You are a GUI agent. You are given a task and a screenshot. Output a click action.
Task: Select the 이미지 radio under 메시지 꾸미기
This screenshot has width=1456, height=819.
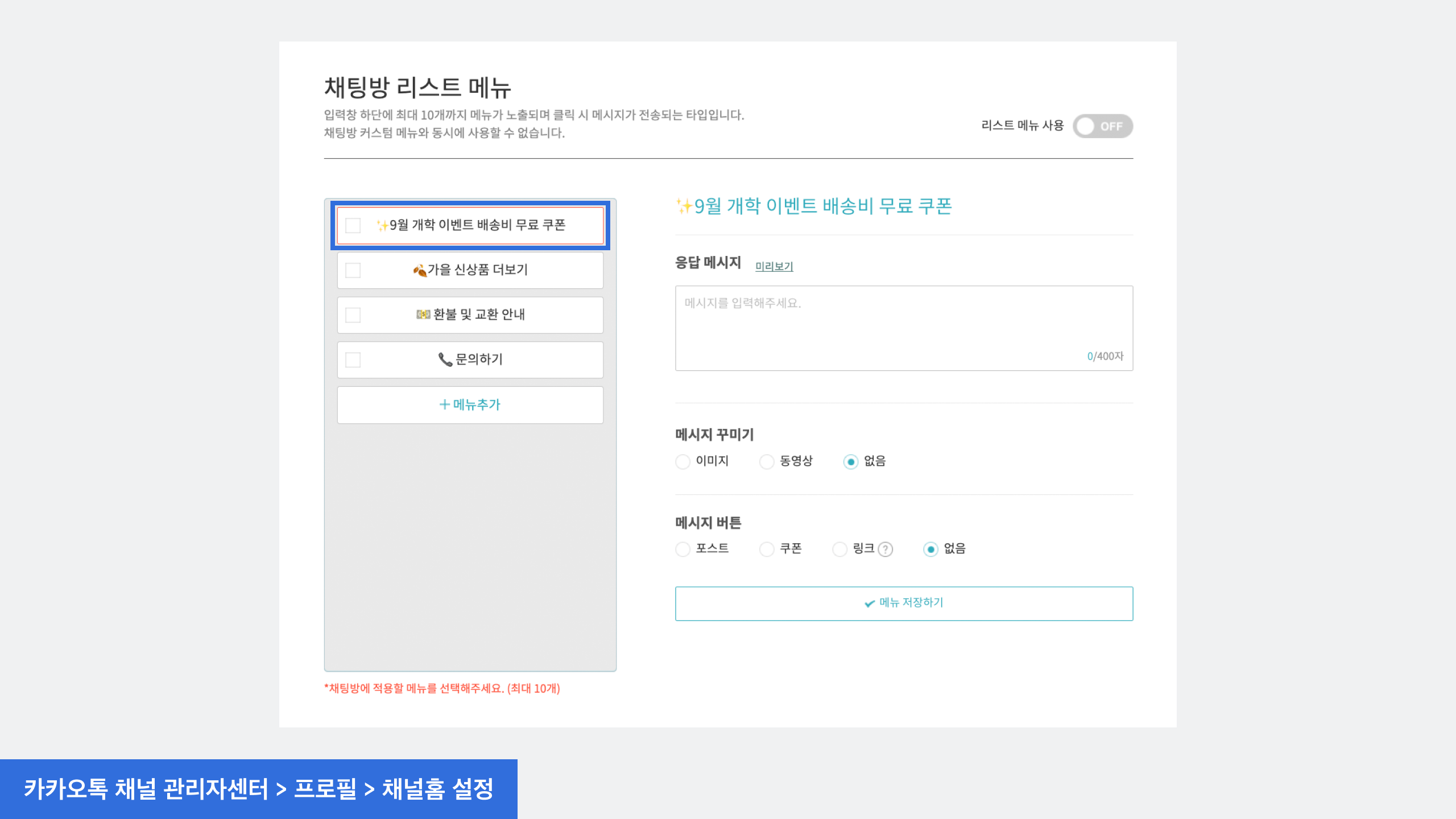(682, 461)
